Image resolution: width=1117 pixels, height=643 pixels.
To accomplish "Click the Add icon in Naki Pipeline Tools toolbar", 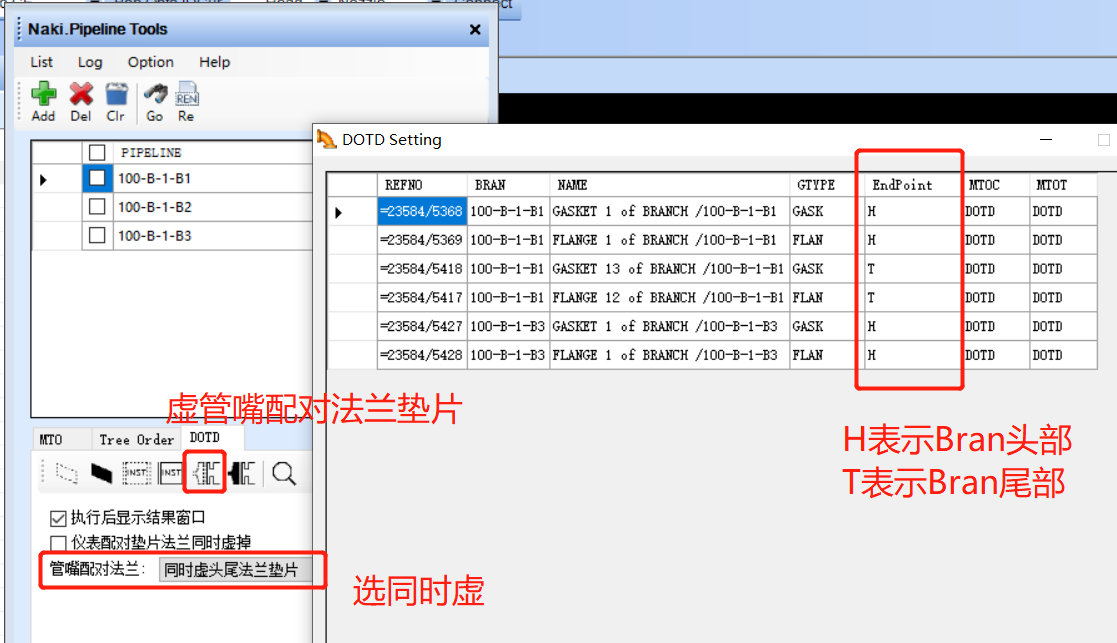I will (42, 94).
